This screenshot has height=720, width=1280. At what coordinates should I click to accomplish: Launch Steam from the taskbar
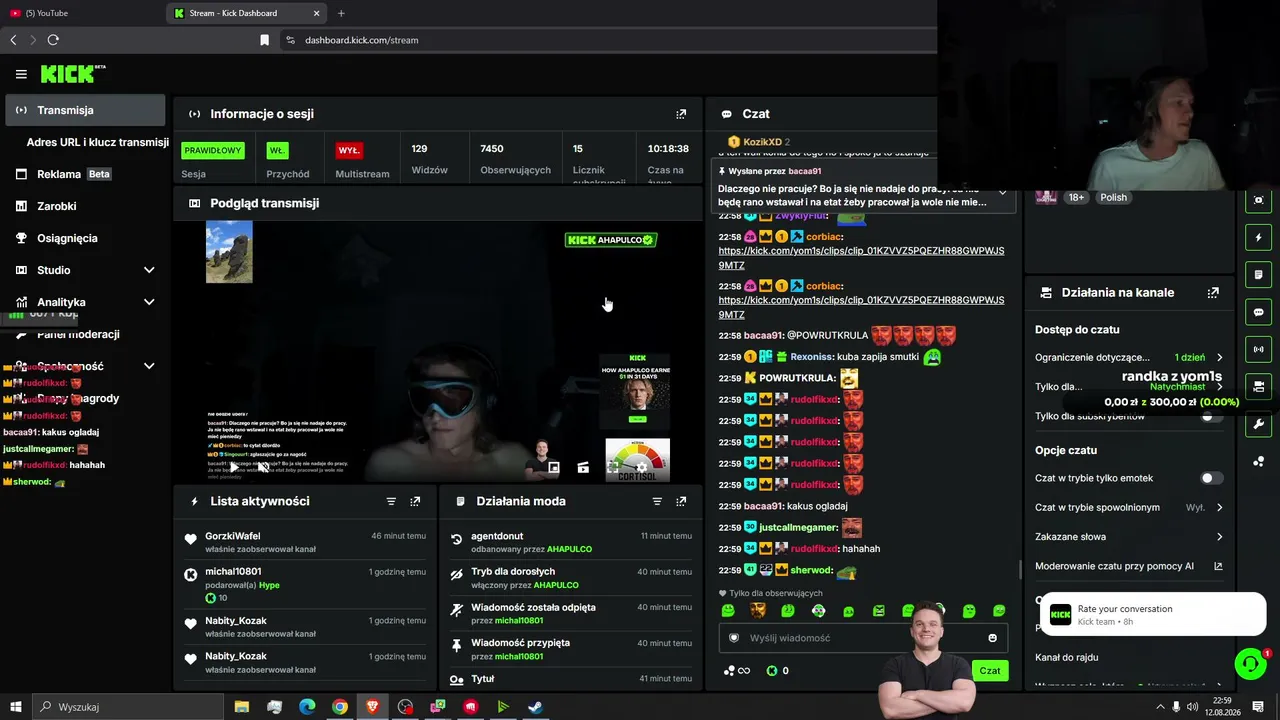point(535,707)
